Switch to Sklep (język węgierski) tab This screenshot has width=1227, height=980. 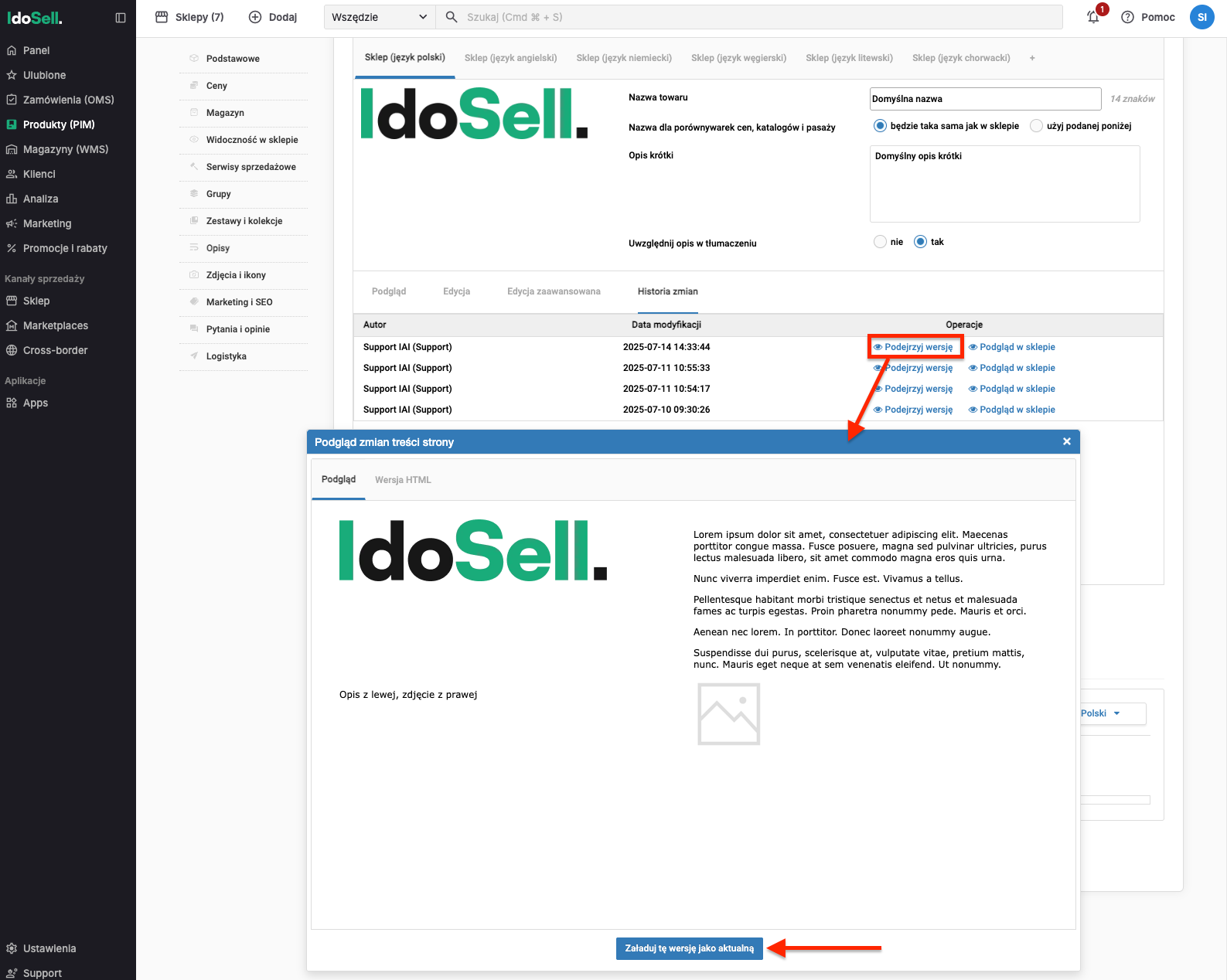coord(738,58)
